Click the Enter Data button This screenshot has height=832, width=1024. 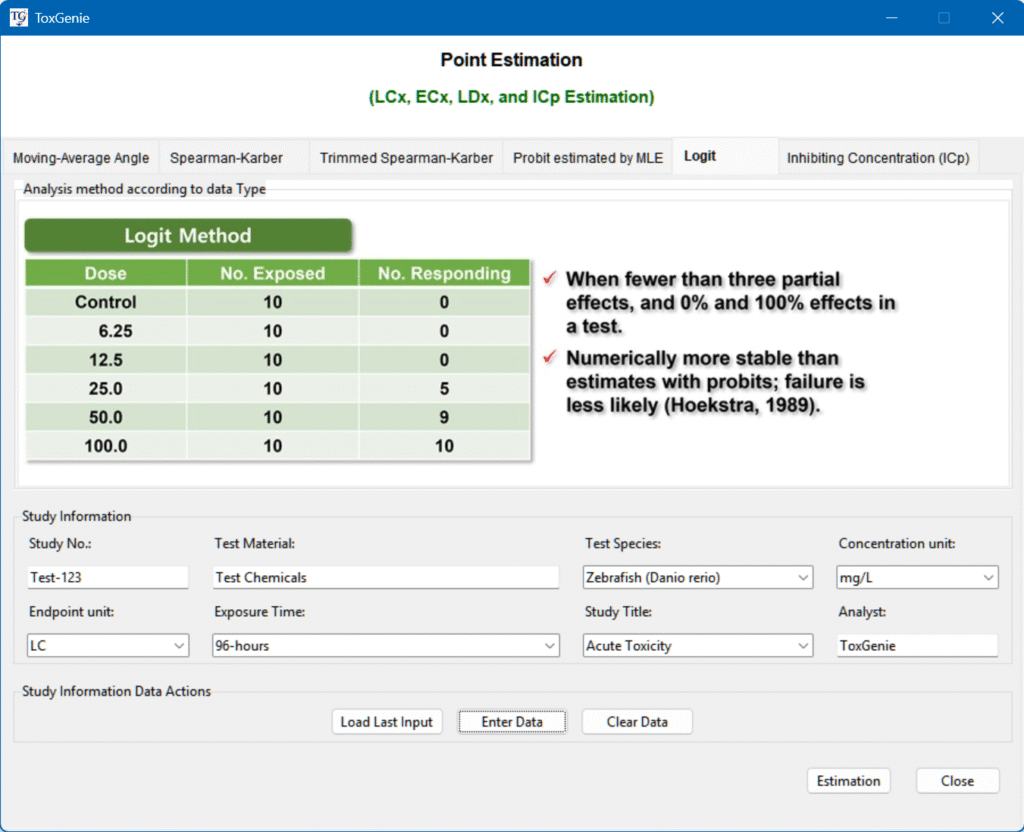click(x=512, y=722)
